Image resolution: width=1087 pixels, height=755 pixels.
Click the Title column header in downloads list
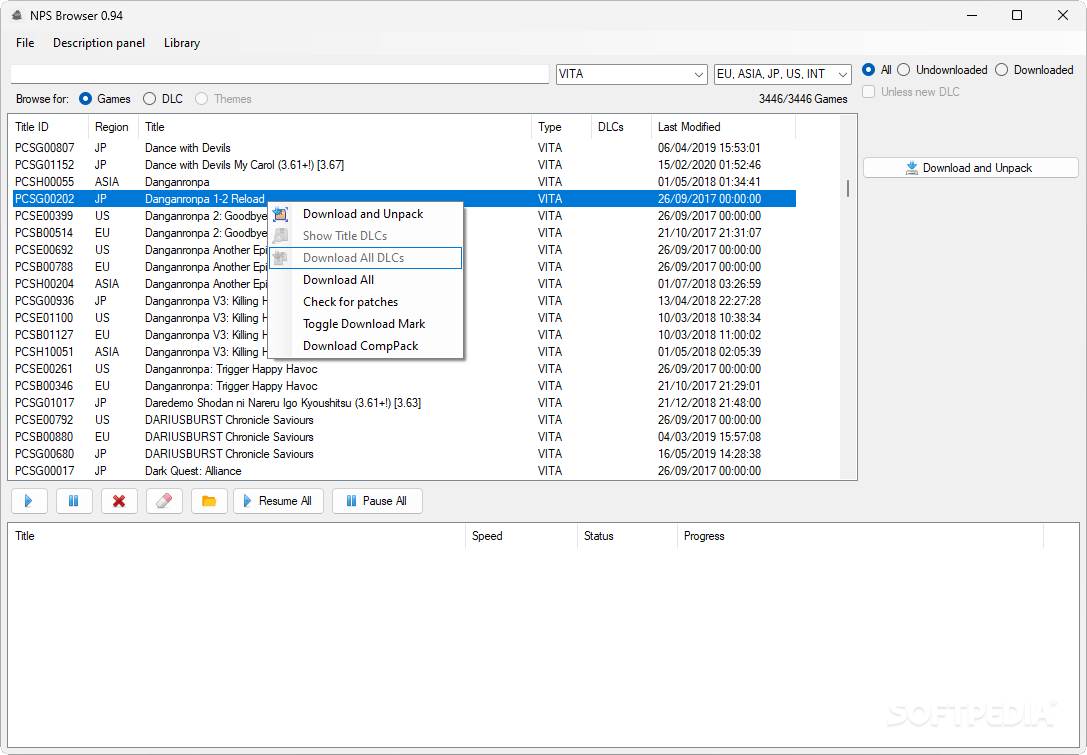click(x=236, y=536)
